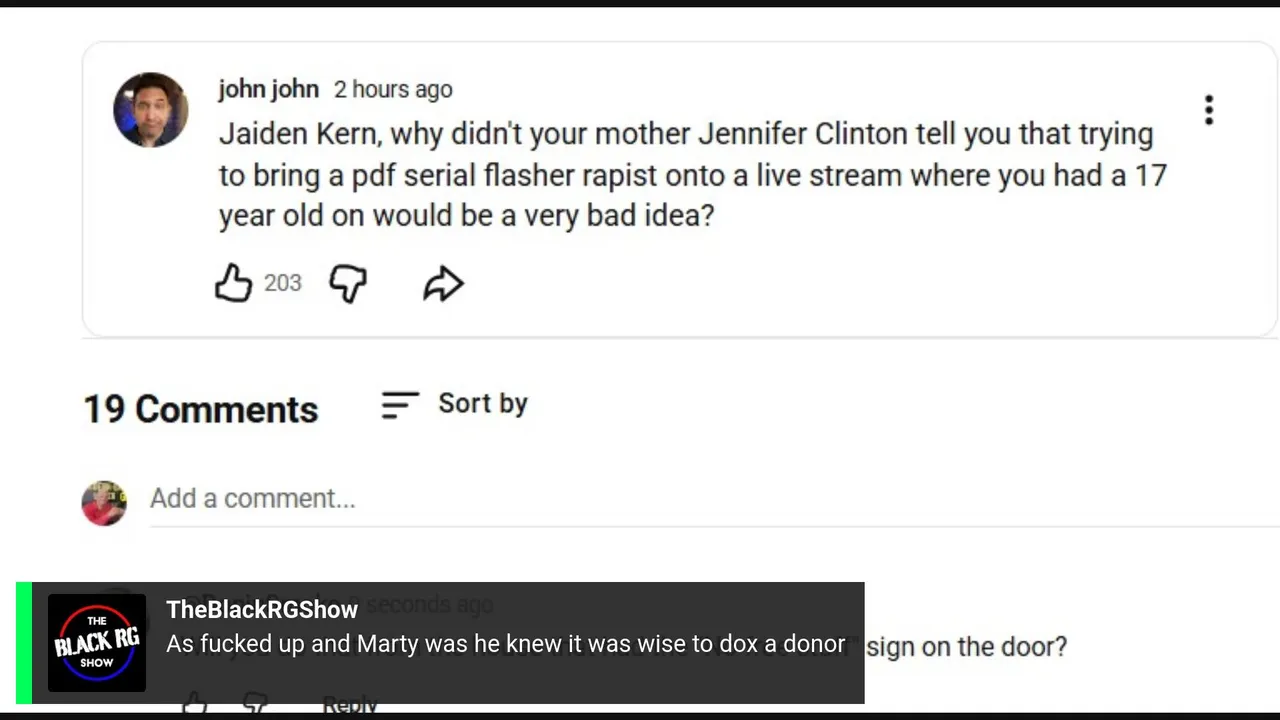Click the "sign on the door?" comment text
The width and height of the screenshot is (1280, 720).
click(966, 647)
